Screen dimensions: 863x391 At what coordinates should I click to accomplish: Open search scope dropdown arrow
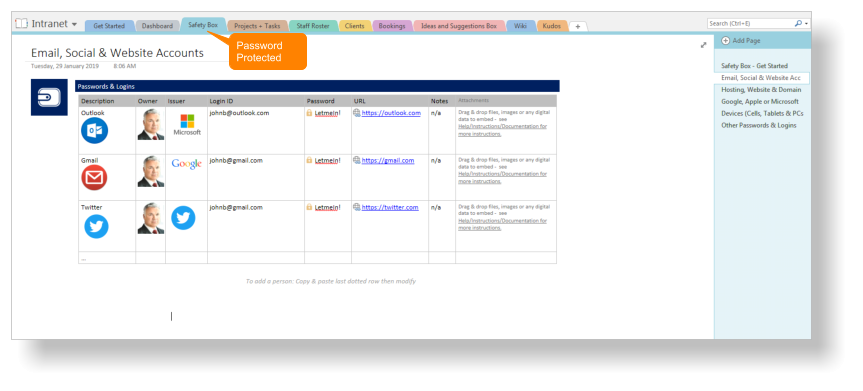point(806,24)
